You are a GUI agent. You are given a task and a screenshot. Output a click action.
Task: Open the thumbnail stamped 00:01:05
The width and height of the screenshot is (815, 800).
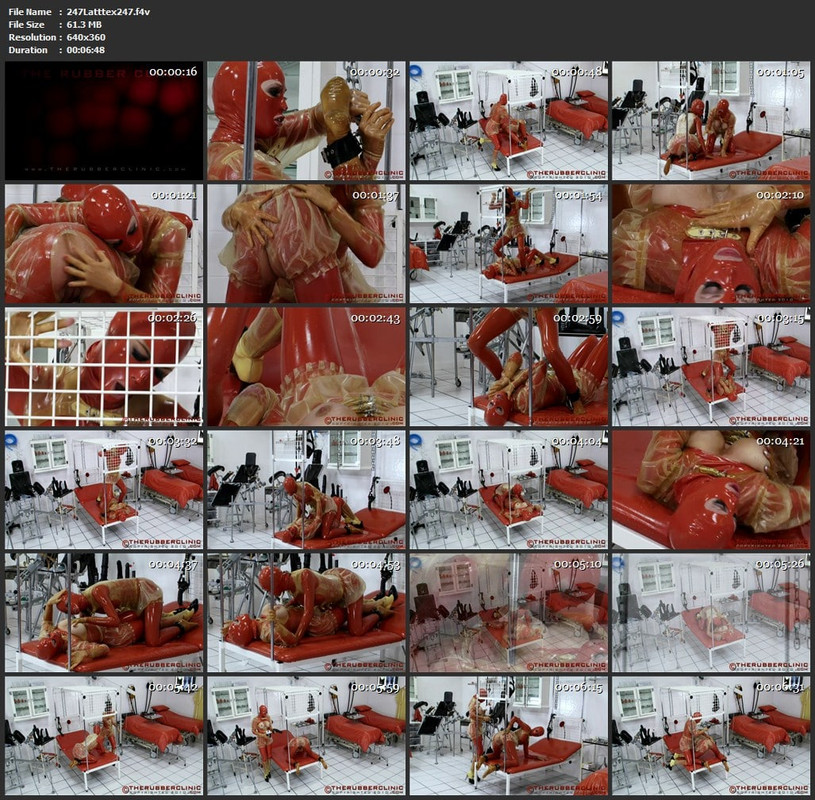[x=711, y=121]
